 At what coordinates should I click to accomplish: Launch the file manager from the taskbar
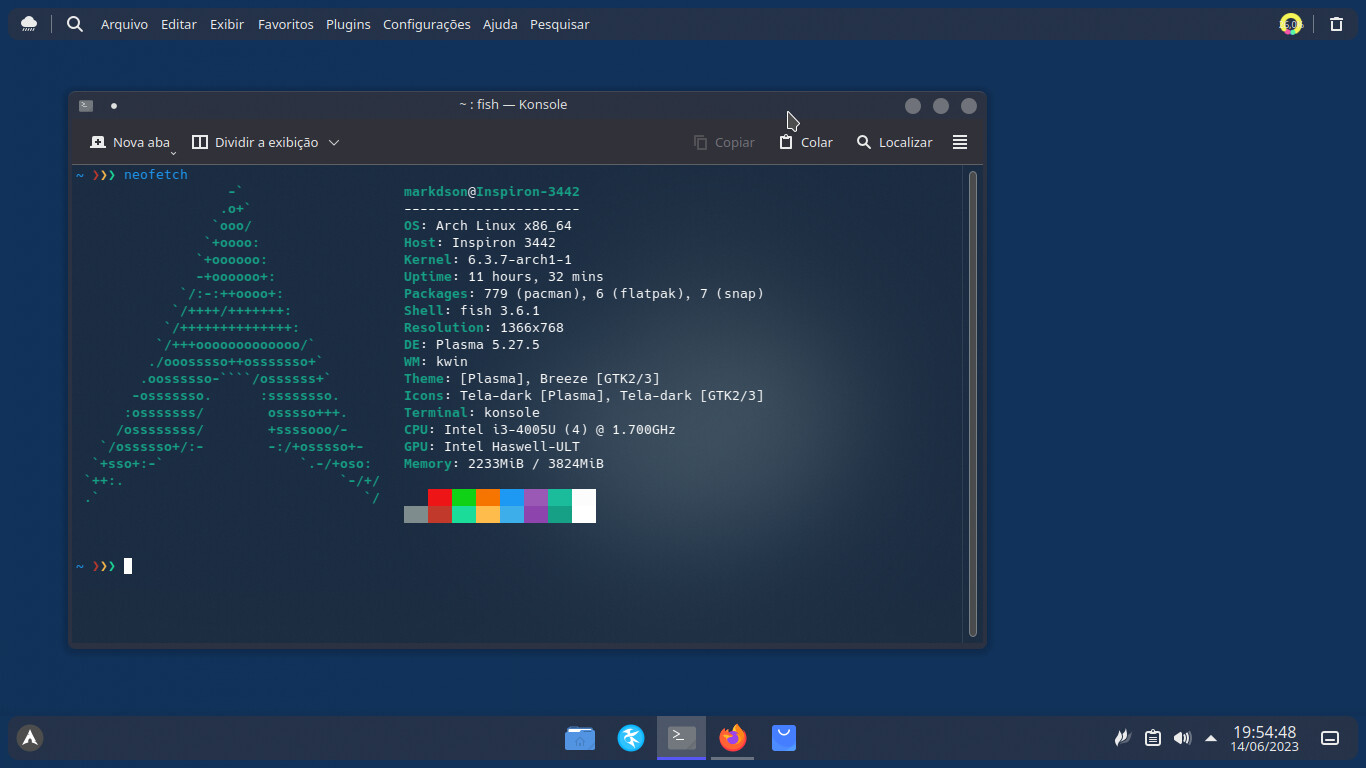[580, 738]
